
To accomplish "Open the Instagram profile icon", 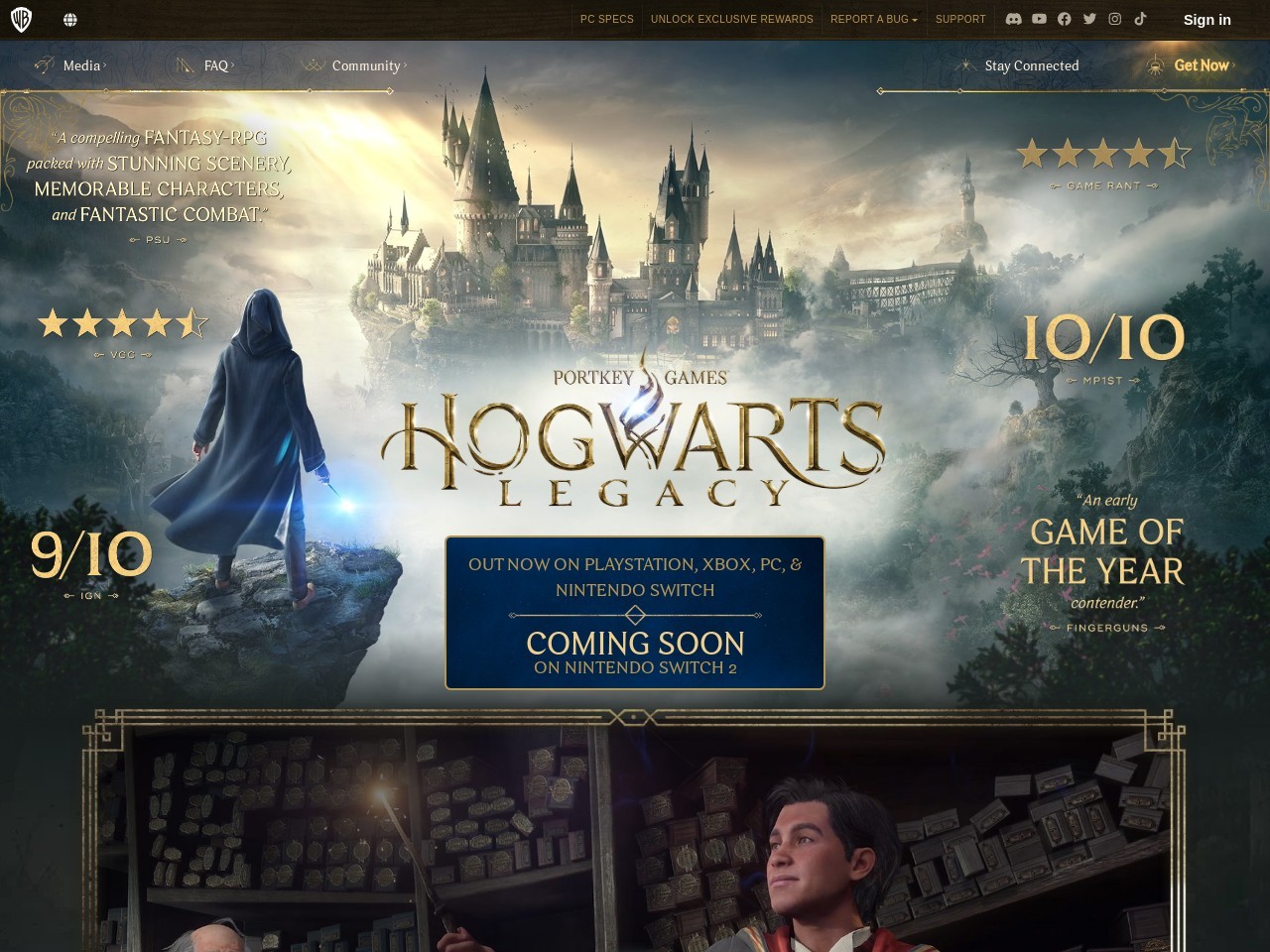I will (x=1115, y=19).
